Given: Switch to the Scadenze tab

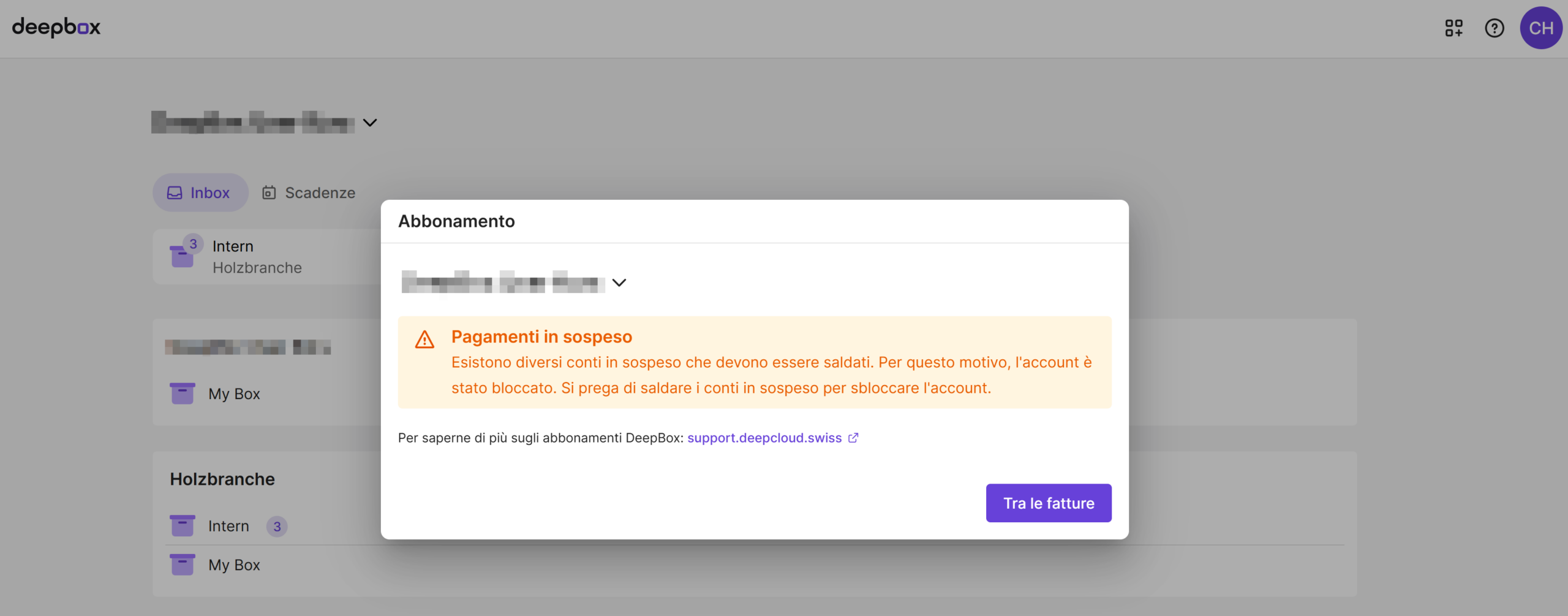Looking at the screenshot, I should [309, 192].
